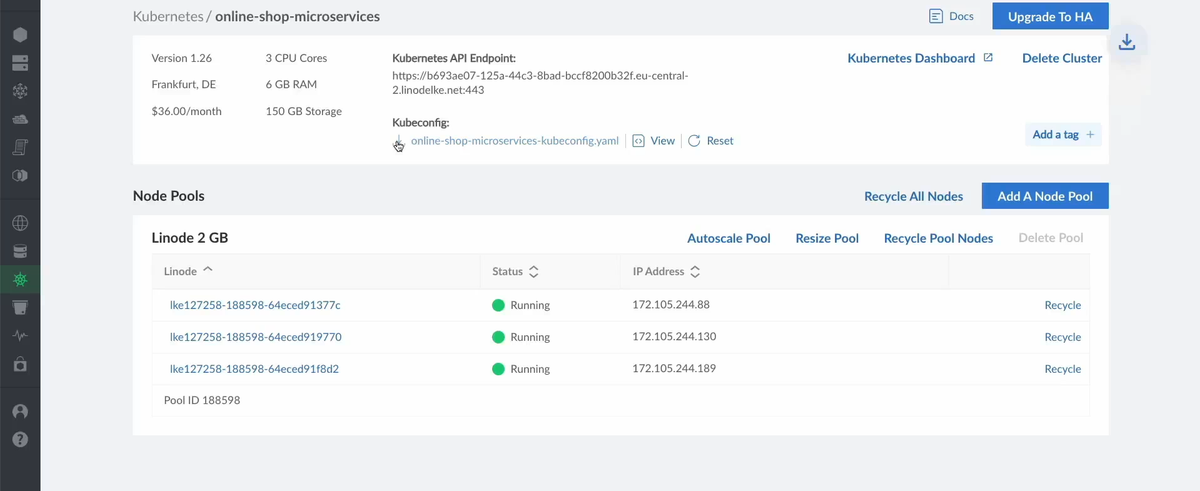Open Linodes from the hexagon sidebar icon
The image size is (1200, 491).
20,34
